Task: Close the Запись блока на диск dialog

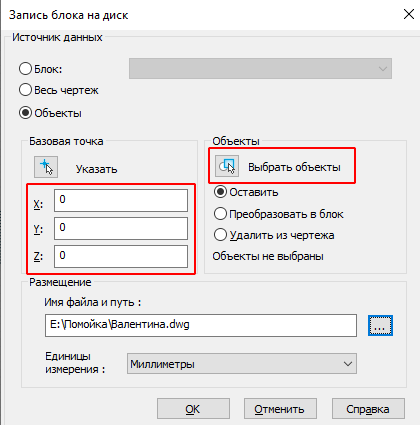Action: point(409,14)
